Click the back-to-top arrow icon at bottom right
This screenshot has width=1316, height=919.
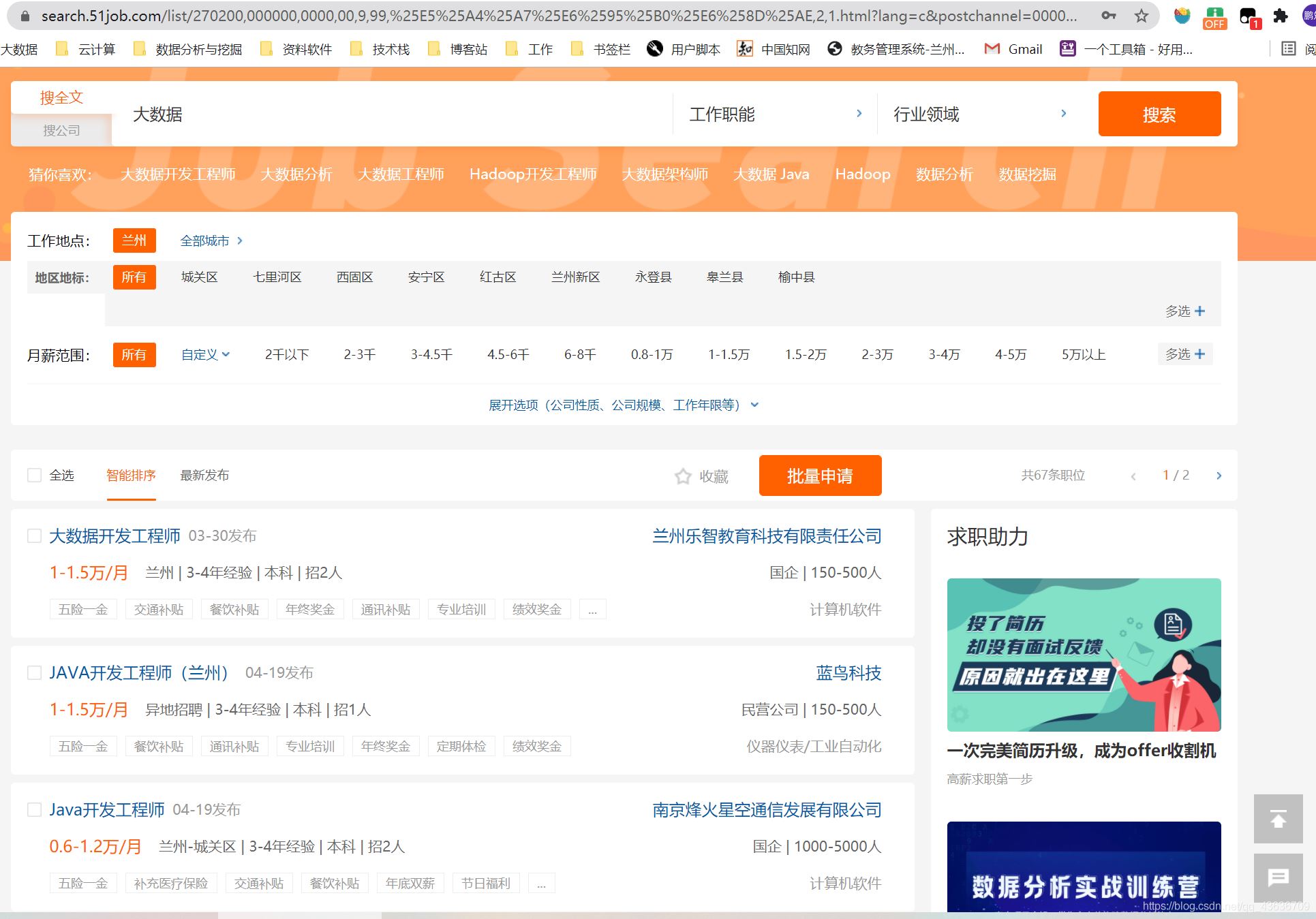(1278, 818)
